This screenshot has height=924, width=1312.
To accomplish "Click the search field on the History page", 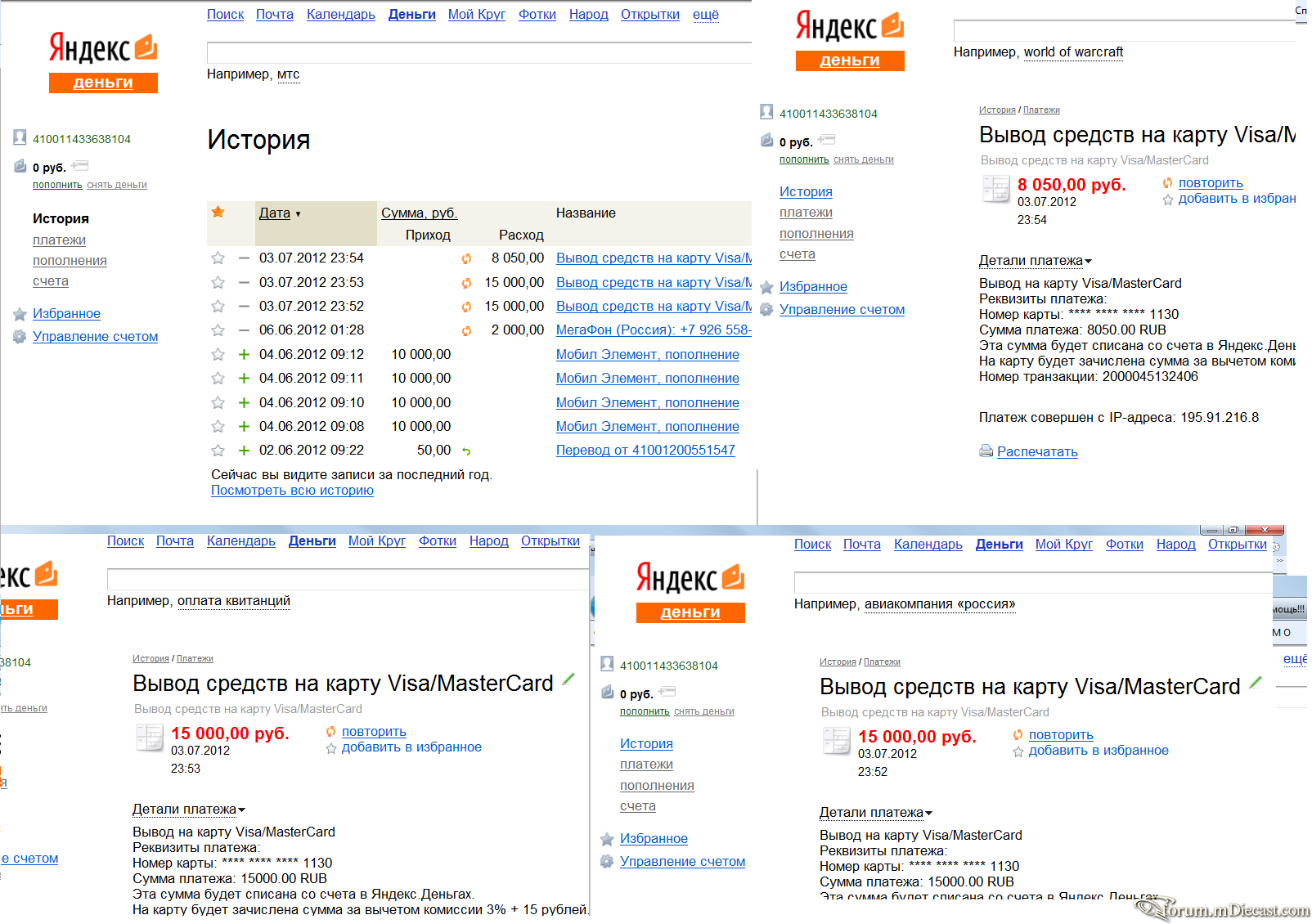I will 479,52.
